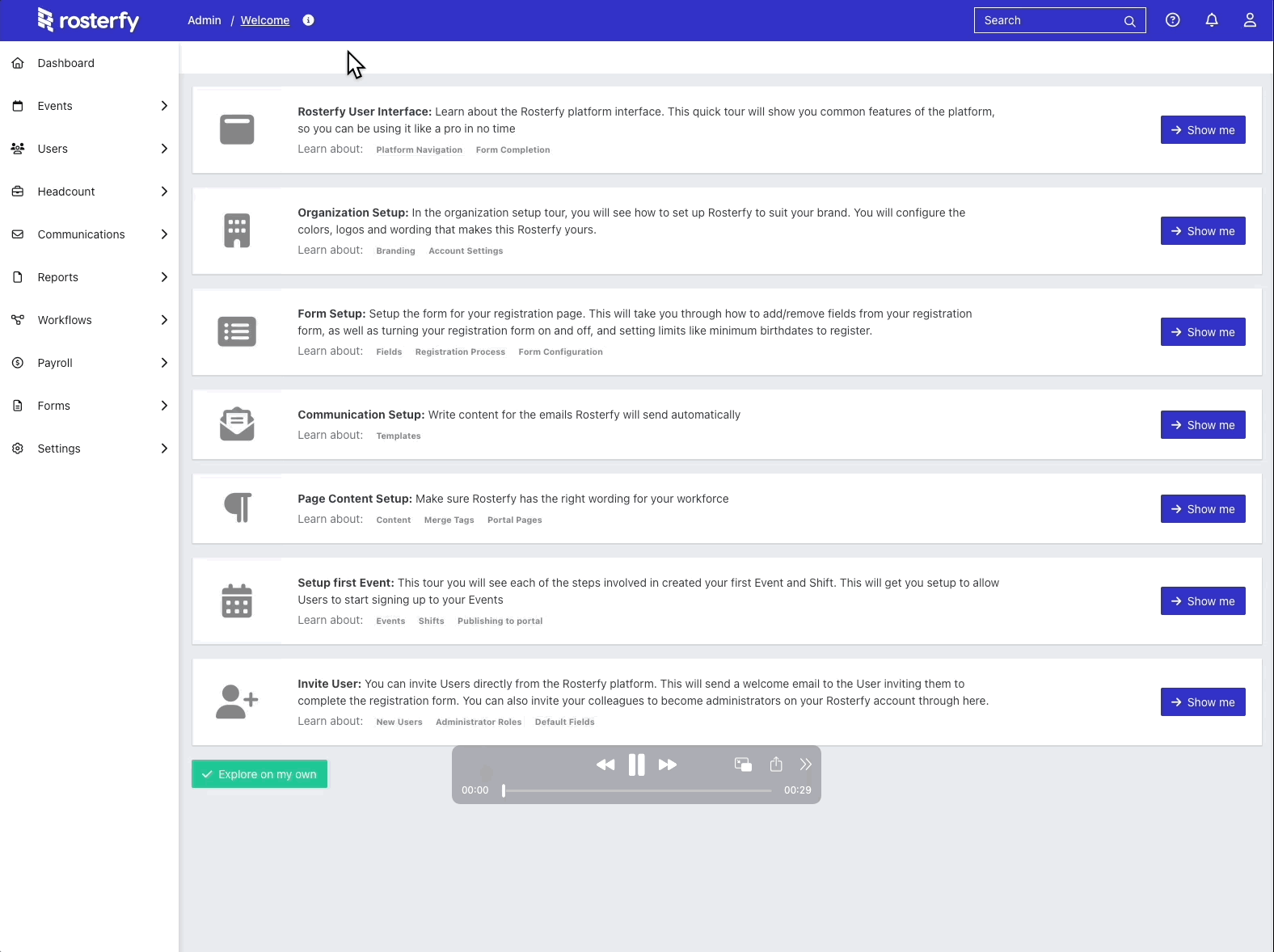1274x952 pixels.
Task: Click the Payroll dollar icon
Action: [18, 363]
